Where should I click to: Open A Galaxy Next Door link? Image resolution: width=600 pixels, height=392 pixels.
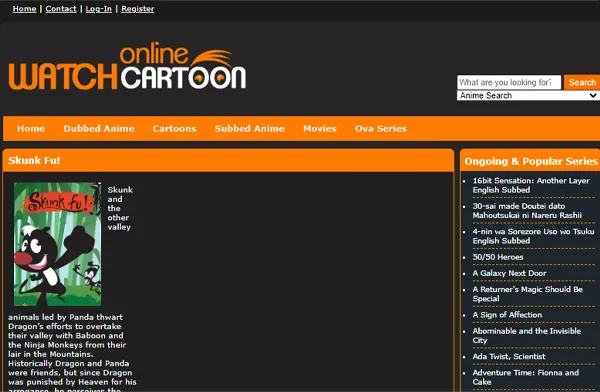[x=509, y=273]
